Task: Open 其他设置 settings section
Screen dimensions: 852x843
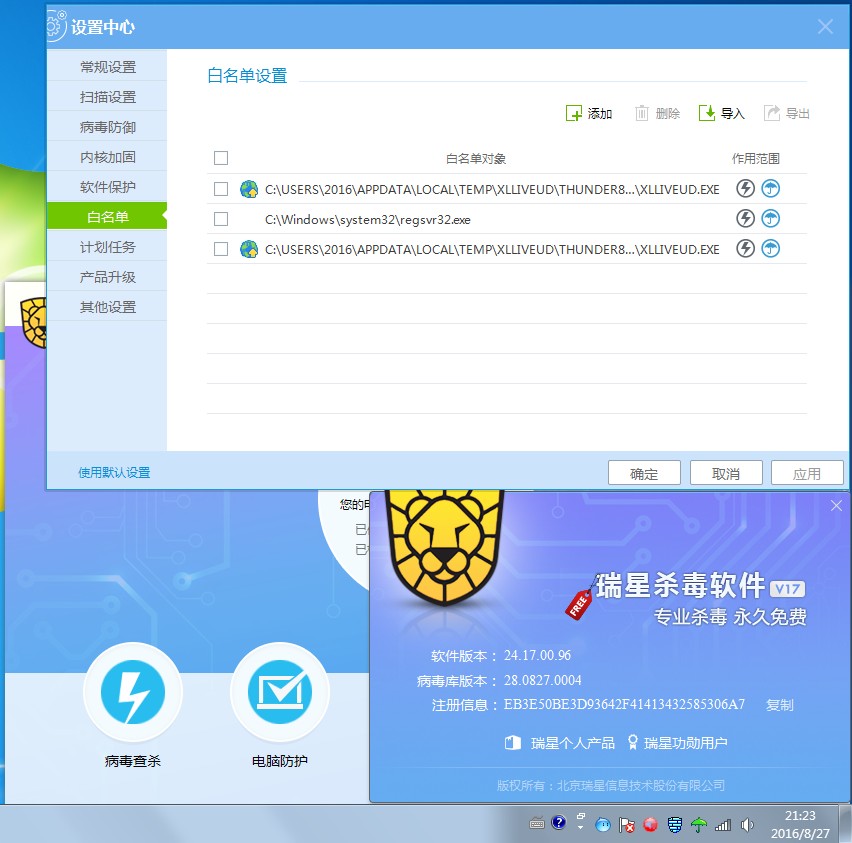Action: 107,307
